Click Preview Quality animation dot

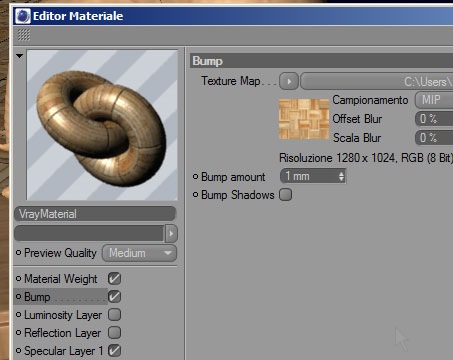pyautogui.click(x=19, y=253)
